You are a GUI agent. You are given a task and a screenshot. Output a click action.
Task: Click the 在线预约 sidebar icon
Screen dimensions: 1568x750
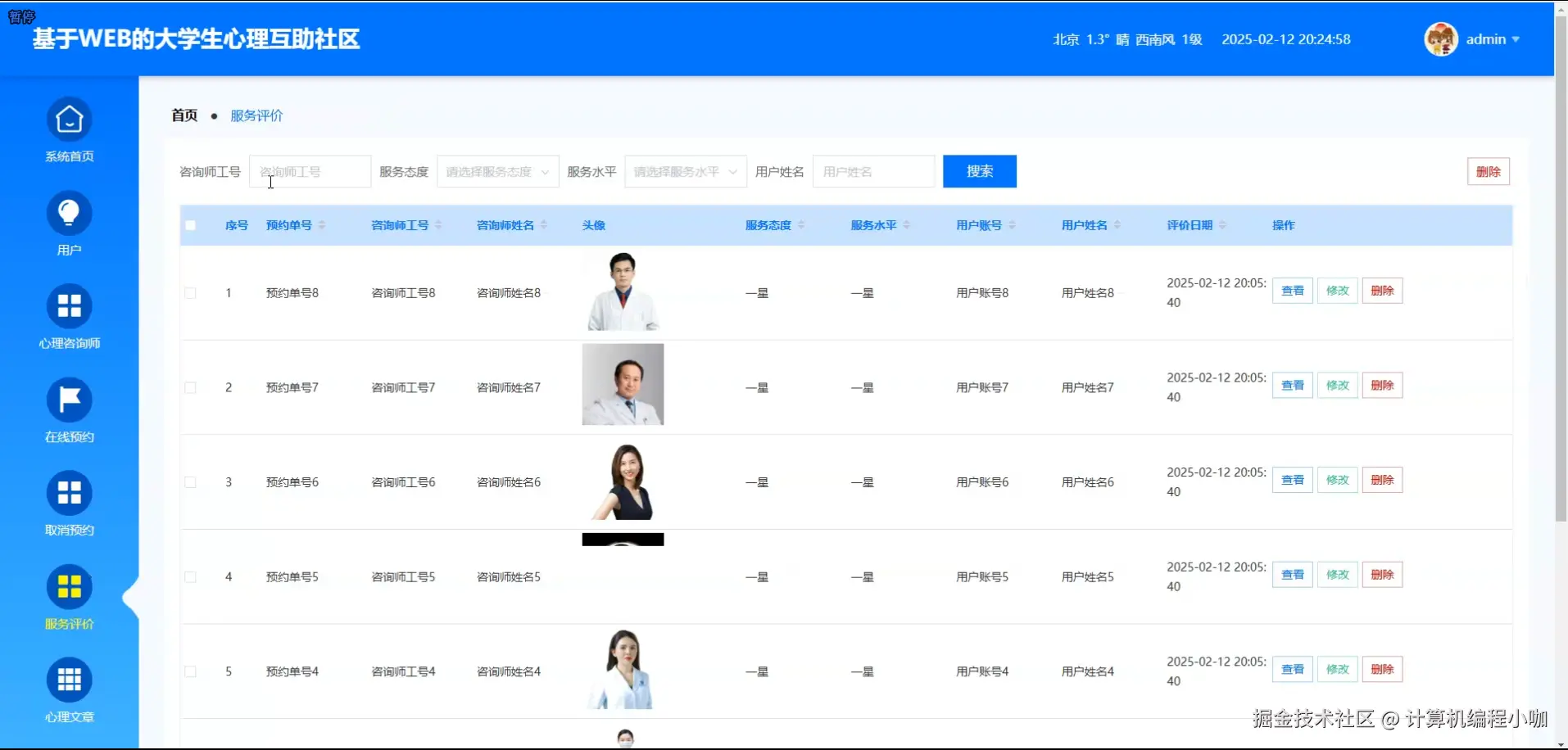click(69, 400)
